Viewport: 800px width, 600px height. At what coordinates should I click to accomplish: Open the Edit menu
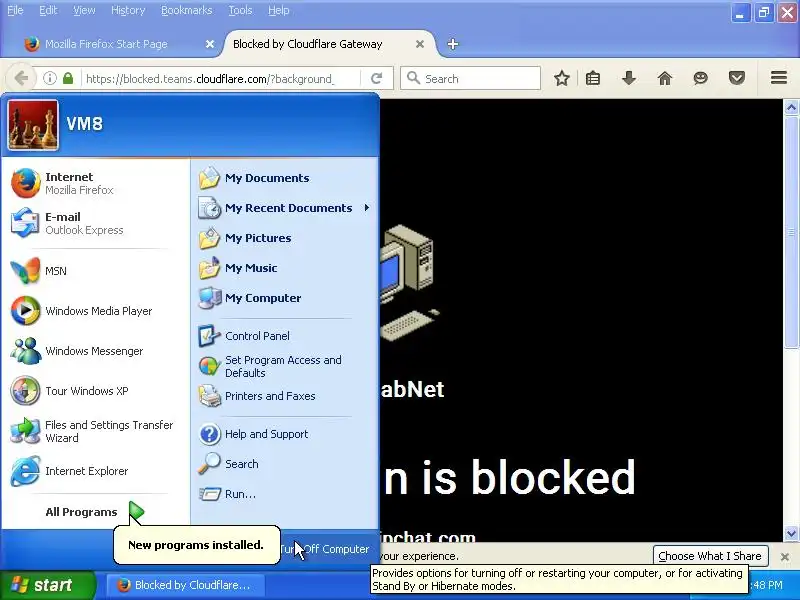(x=48, y=10)
